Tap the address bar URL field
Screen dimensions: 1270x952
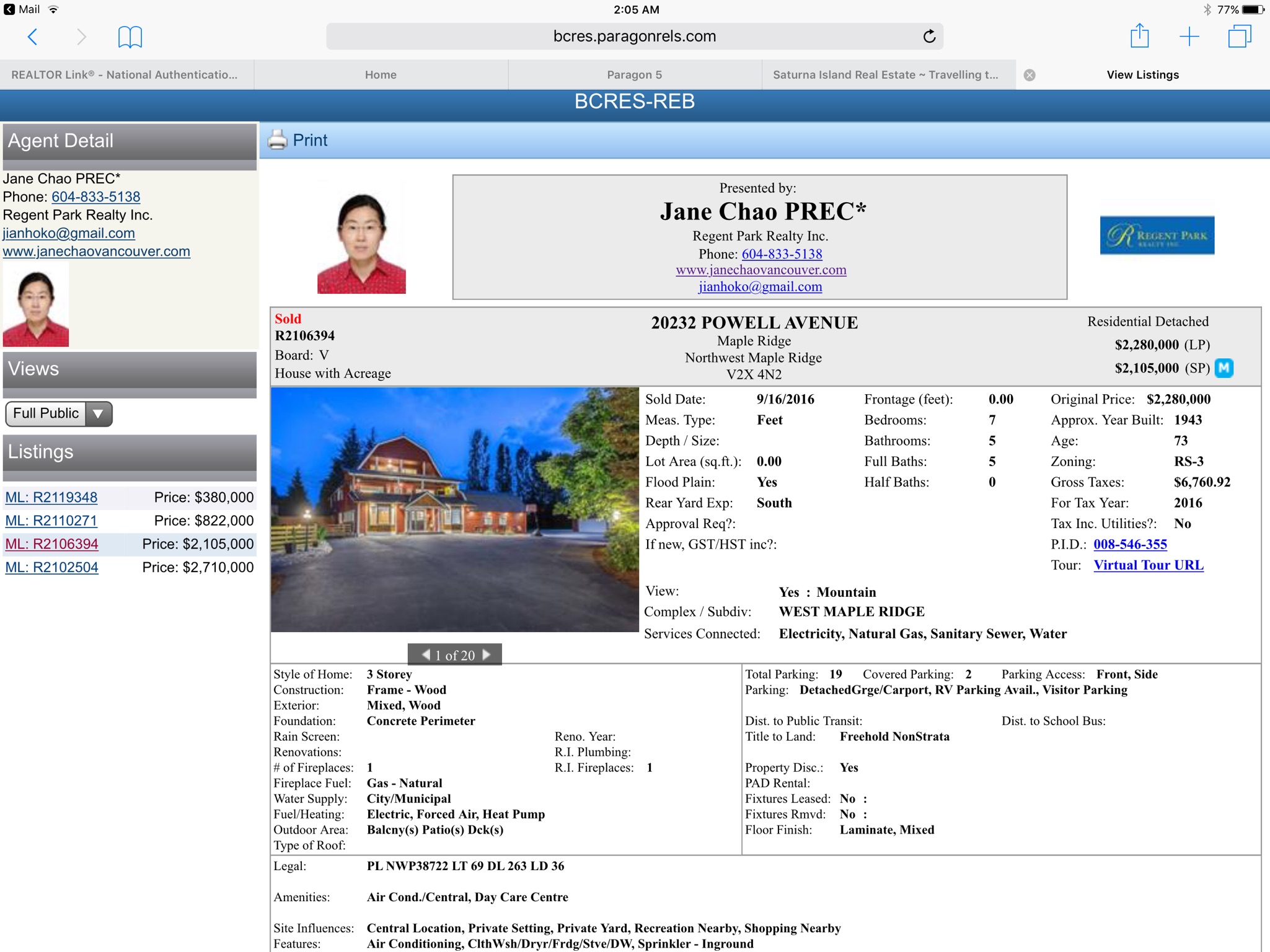(634, 37)
